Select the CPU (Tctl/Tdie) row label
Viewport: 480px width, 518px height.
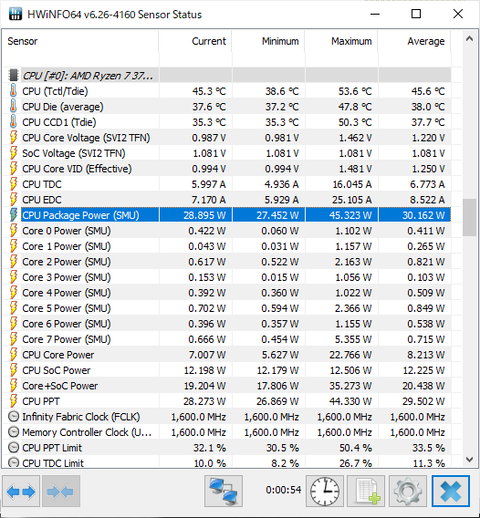click(55, 91)
